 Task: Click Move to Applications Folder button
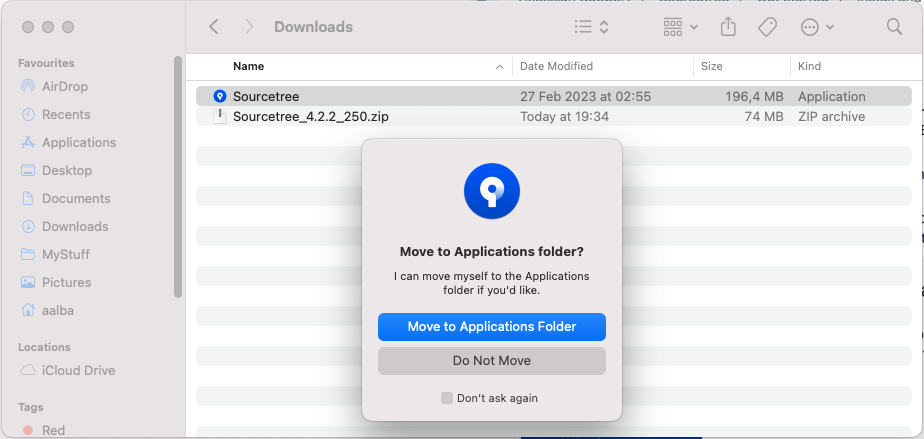pos(491,326)
